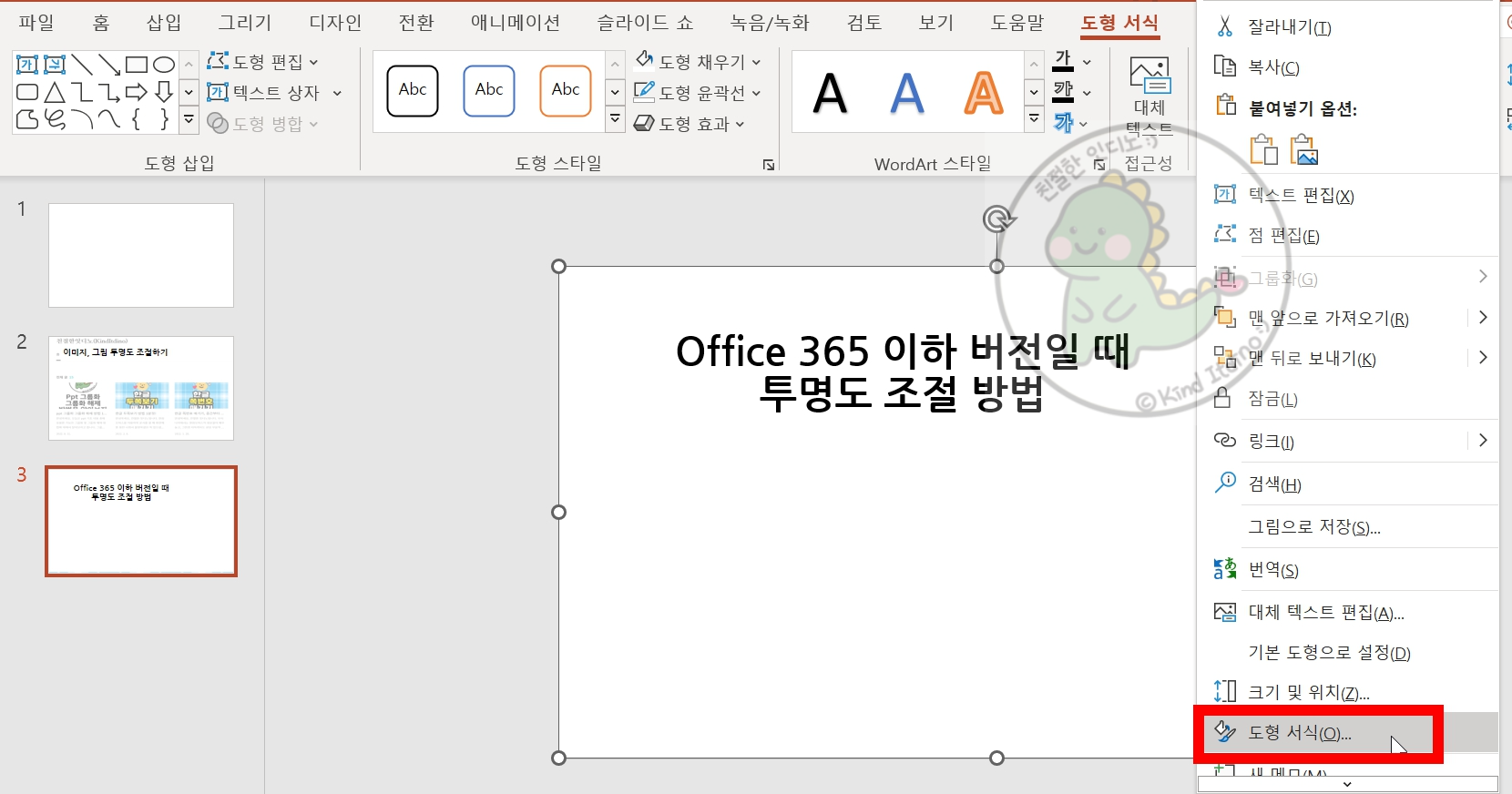Click the paste as picture icon
Image resolution: width=1512 pixels, height=794 pixels.
[1304, 149]
